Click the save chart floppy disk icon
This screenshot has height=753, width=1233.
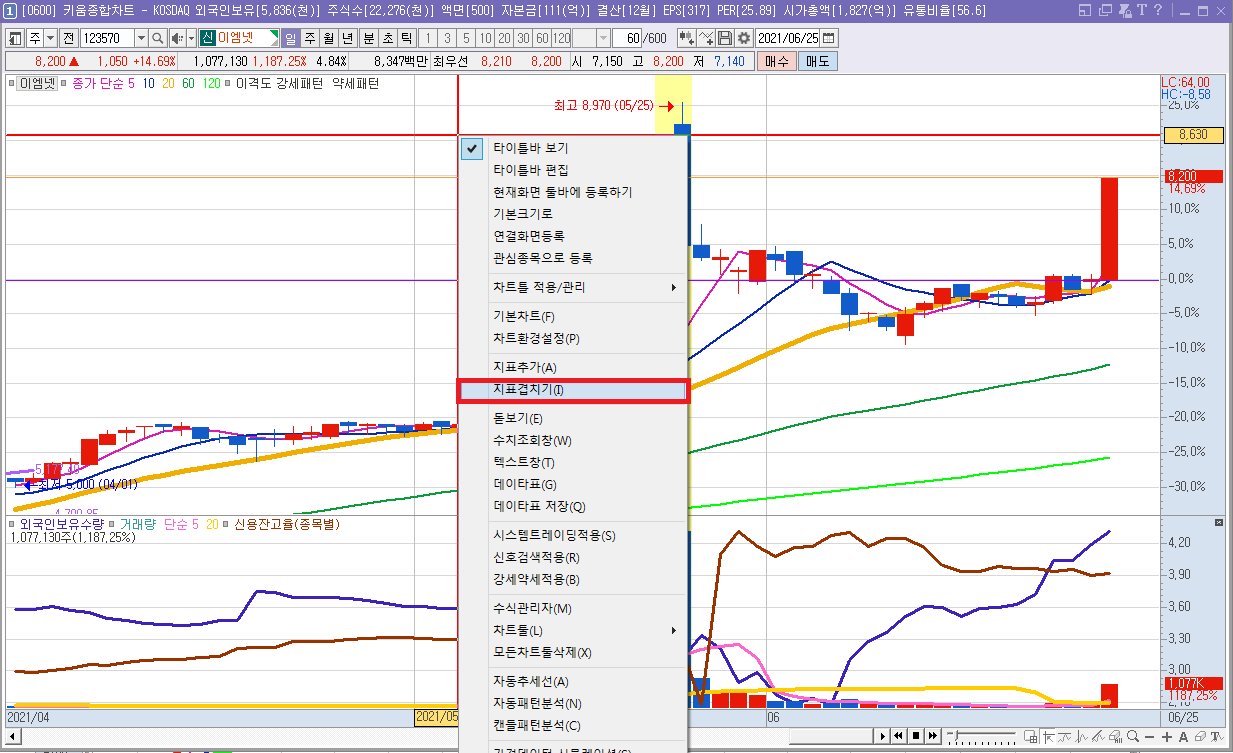pyautogui.click(x=725, y=38)
